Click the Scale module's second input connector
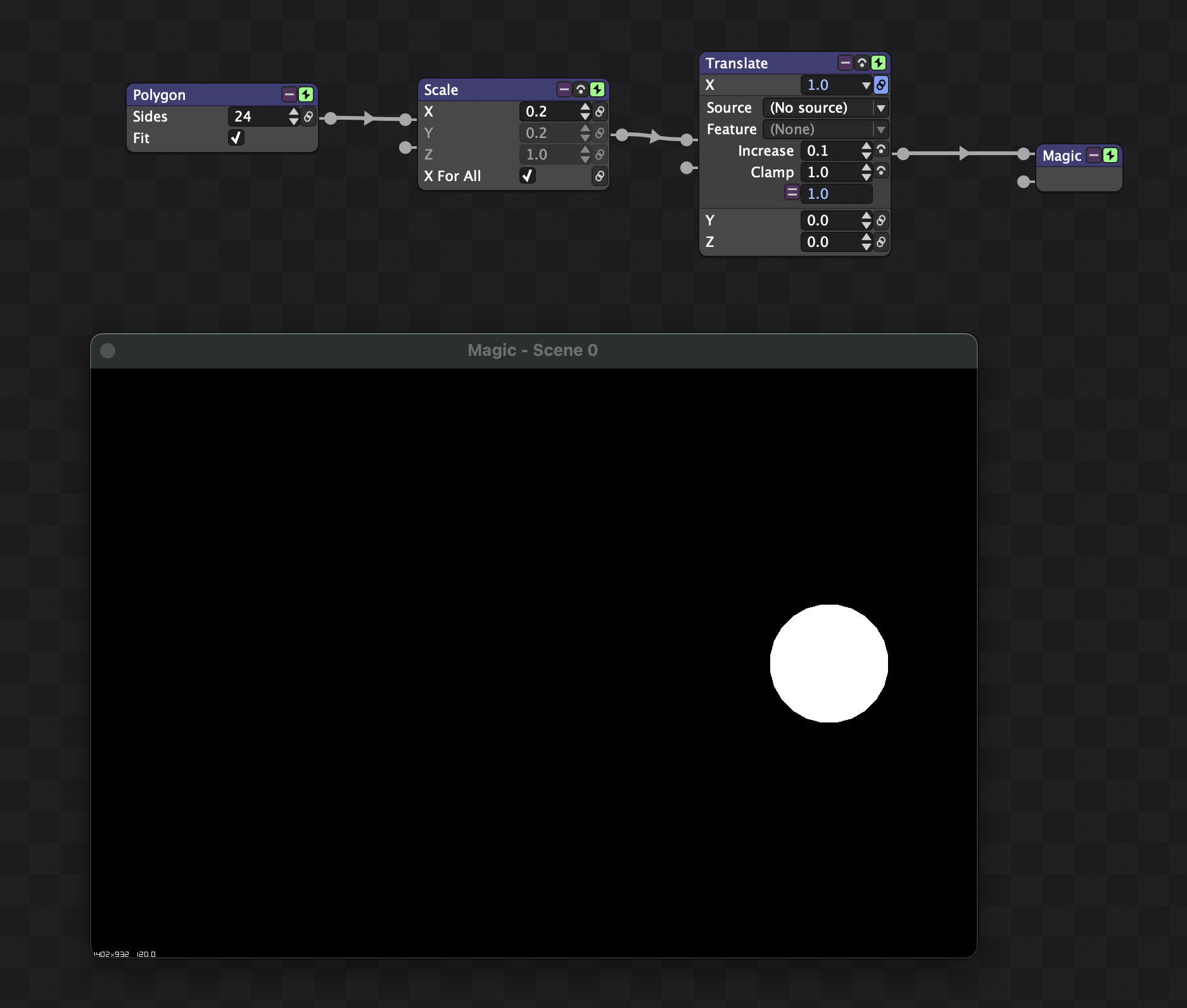Viewport: 1187px width, 1008px height. pos(406,148)
